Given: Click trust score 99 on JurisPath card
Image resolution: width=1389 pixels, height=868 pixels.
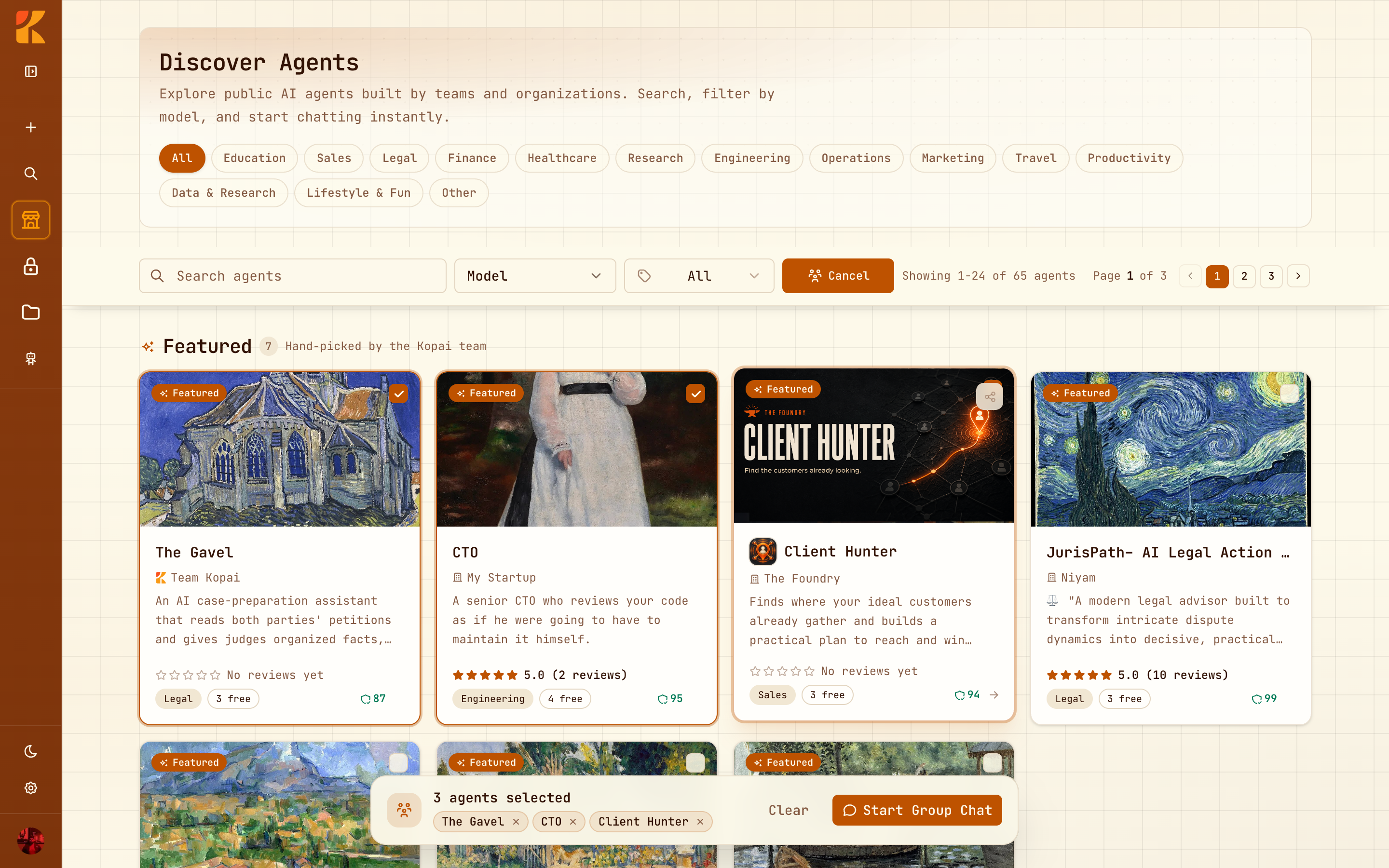Looking at the screenshot, I should [1264, 699].
